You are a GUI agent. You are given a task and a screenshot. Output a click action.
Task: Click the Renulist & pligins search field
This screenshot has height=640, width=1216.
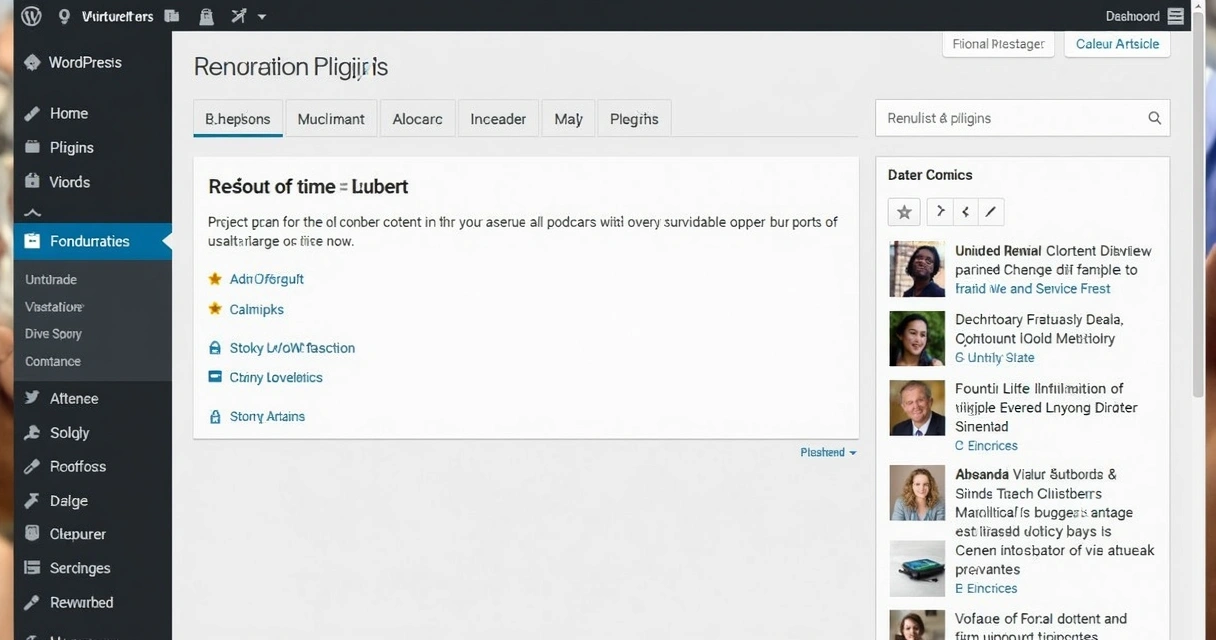[1010, 118]
